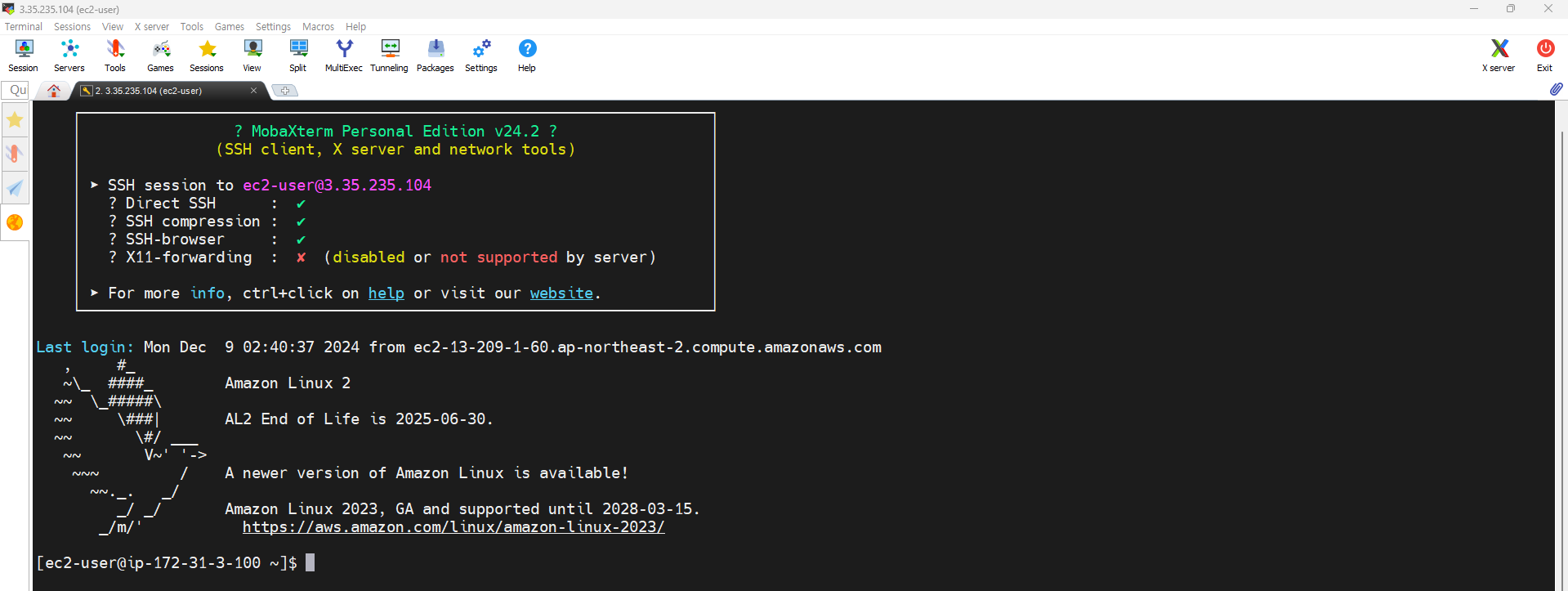
Task: Click the View toolbar icon
Action: (252, 56)
